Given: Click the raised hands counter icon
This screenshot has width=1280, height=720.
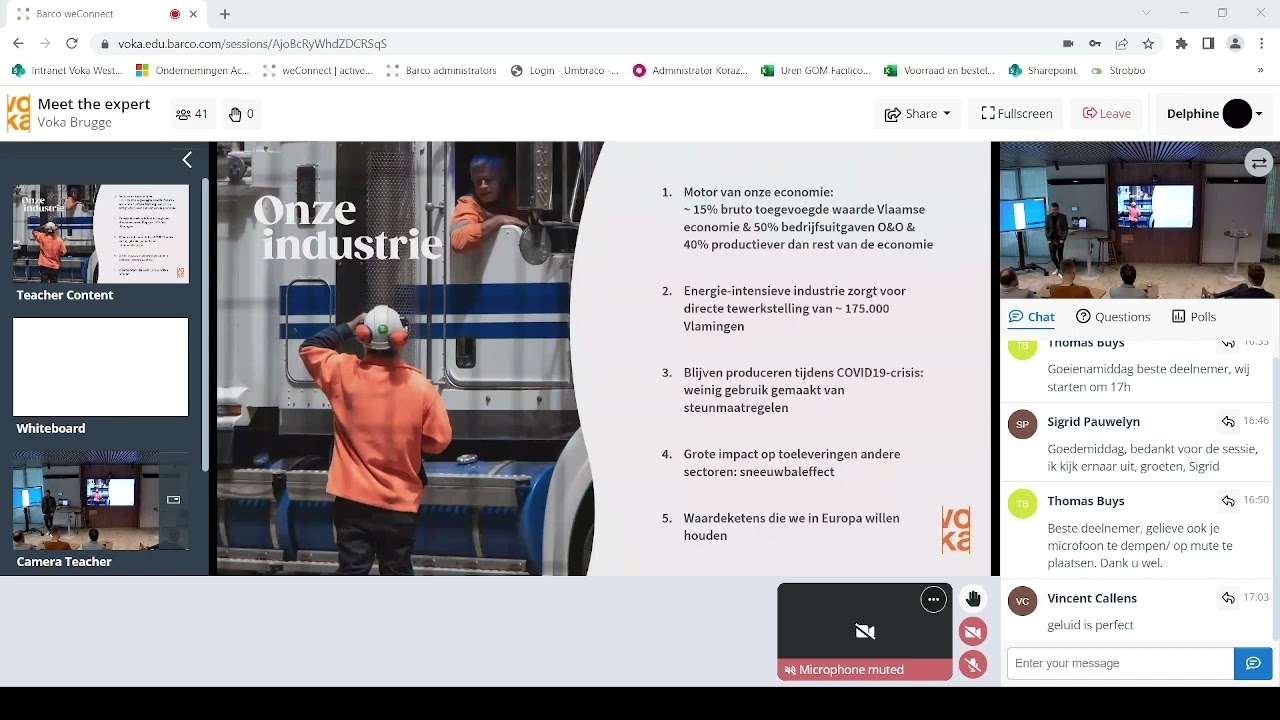Looking at the screenshot, I should point(241,114).
